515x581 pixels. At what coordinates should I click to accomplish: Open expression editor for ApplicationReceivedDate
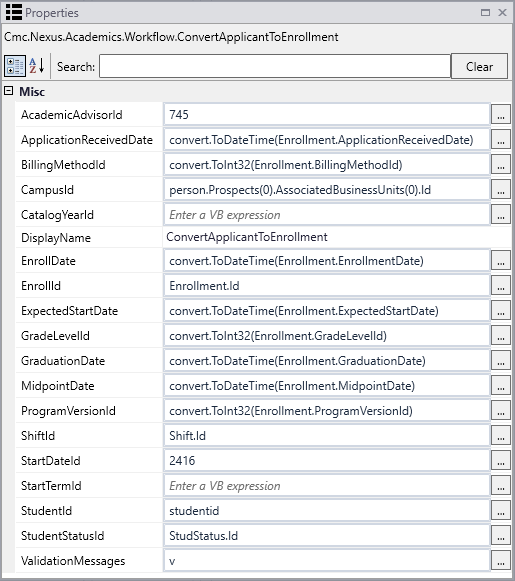coord(501,140)
